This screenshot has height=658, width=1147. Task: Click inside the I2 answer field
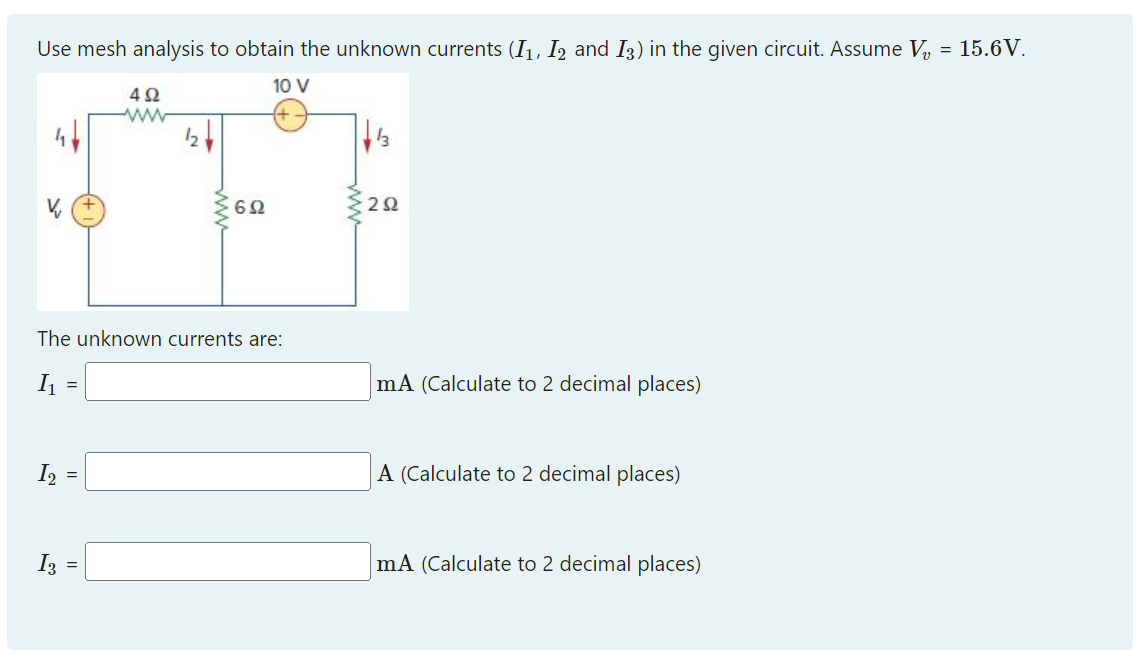228,473
